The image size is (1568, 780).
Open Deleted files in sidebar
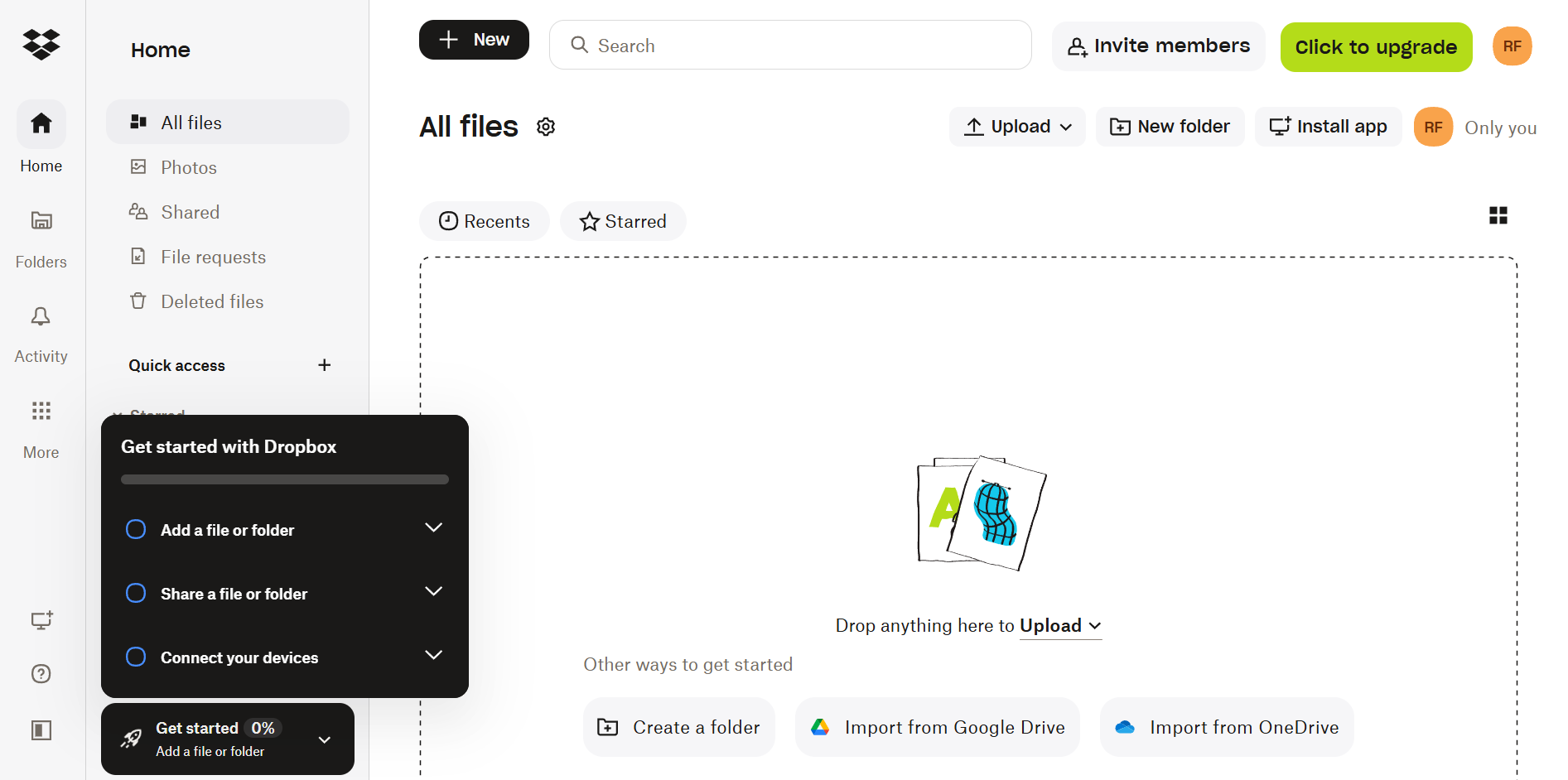[x=228, y=301]
